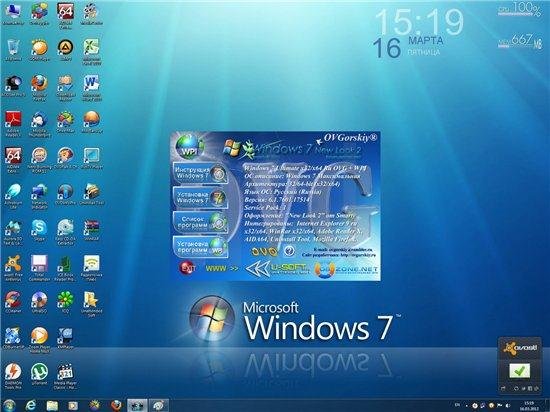The width and height of the screenshot is (550, 412).
Task: Open Aurora 3D Text desktop shortcut
Action: pyautogui.click(x=13, y=232)
